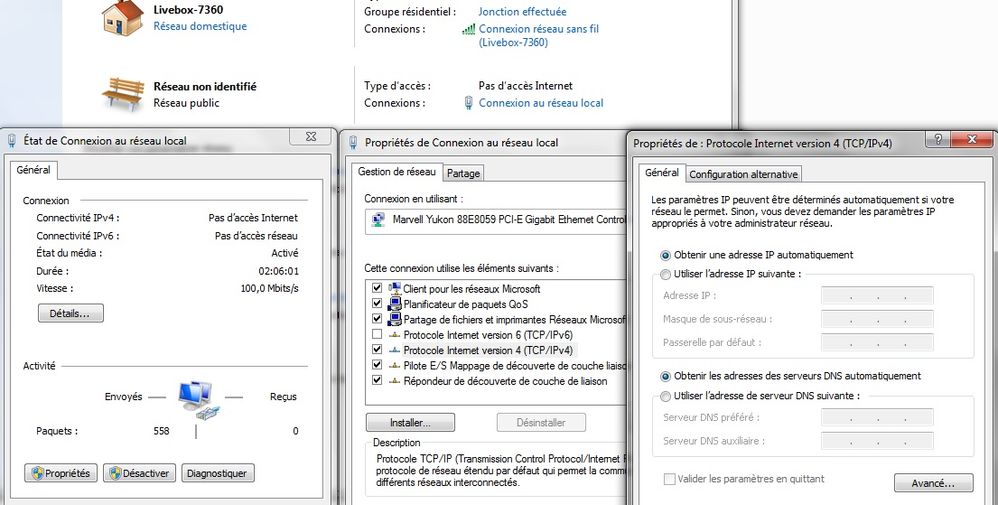Click the Installer... button
The width and height of the screenshot is (998, 505).
pyautogui.click(x=410, y=423)
